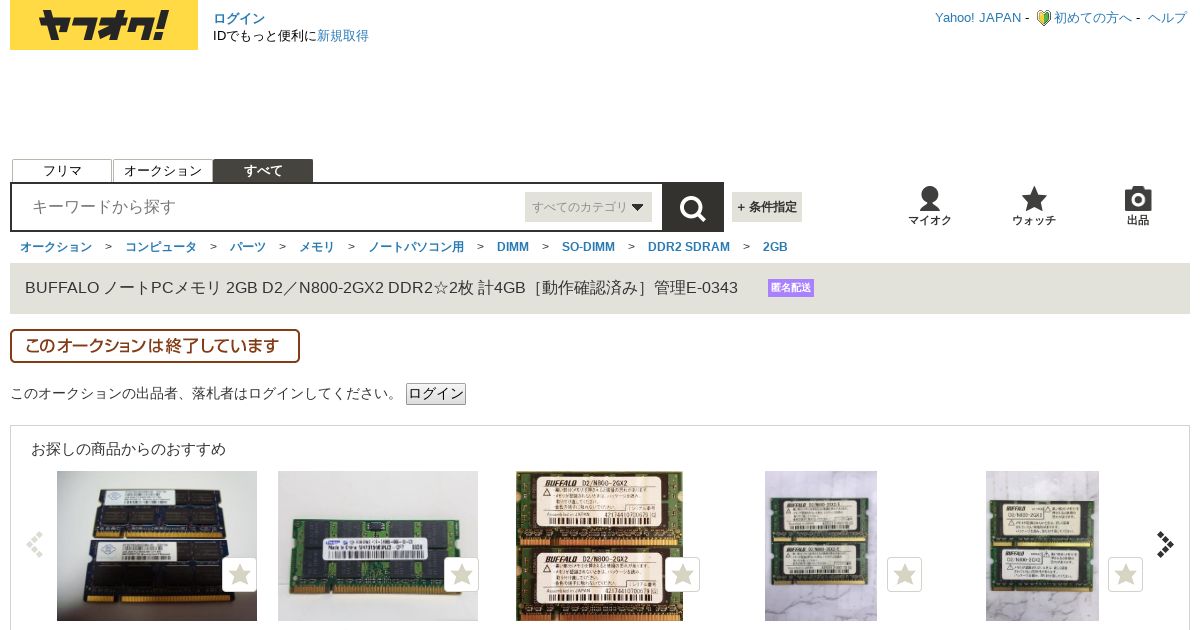
Task: Click the gray ログイン button
Action: pos(436,394)
